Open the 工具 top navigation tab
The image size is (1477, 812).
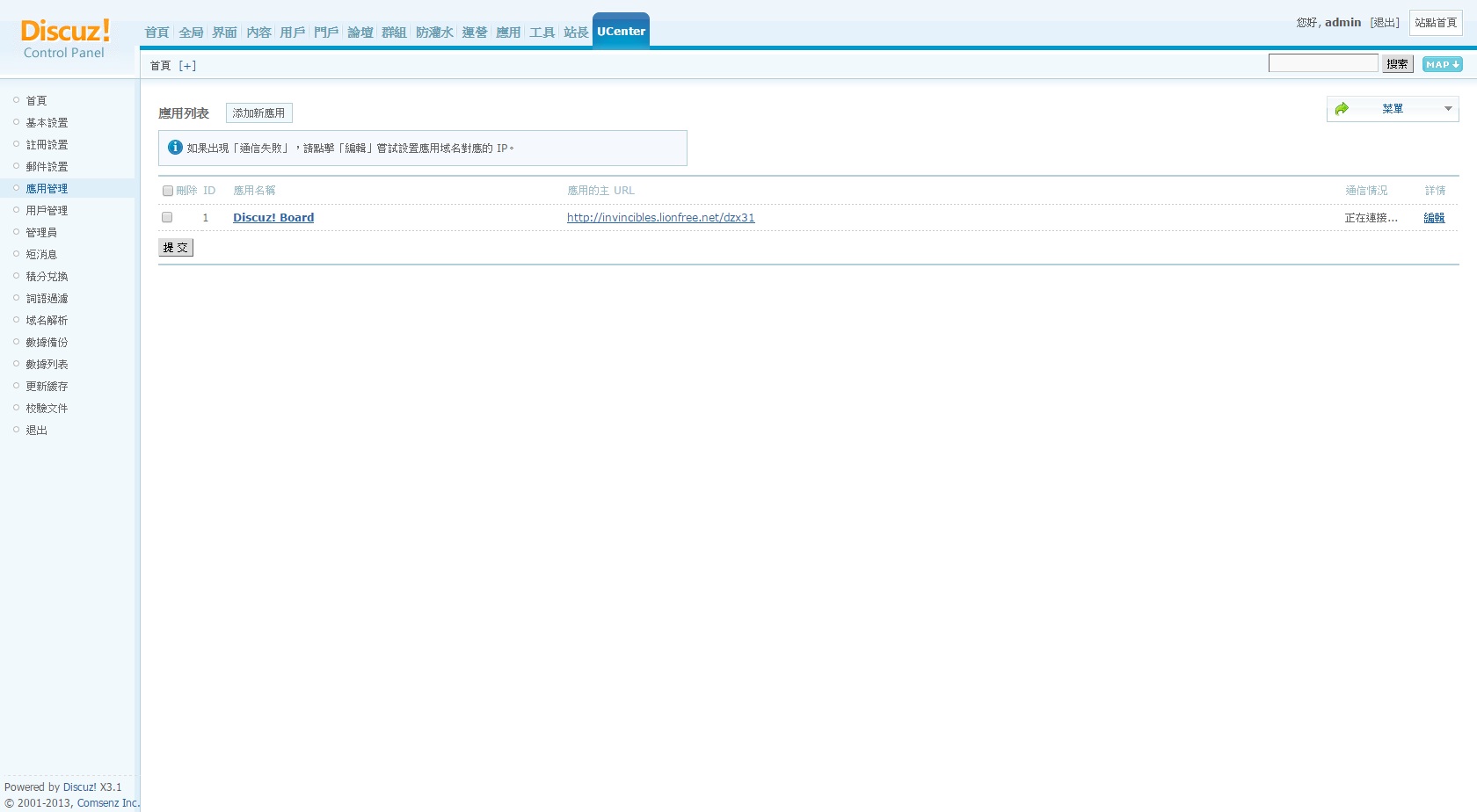(x=542, y=33)
